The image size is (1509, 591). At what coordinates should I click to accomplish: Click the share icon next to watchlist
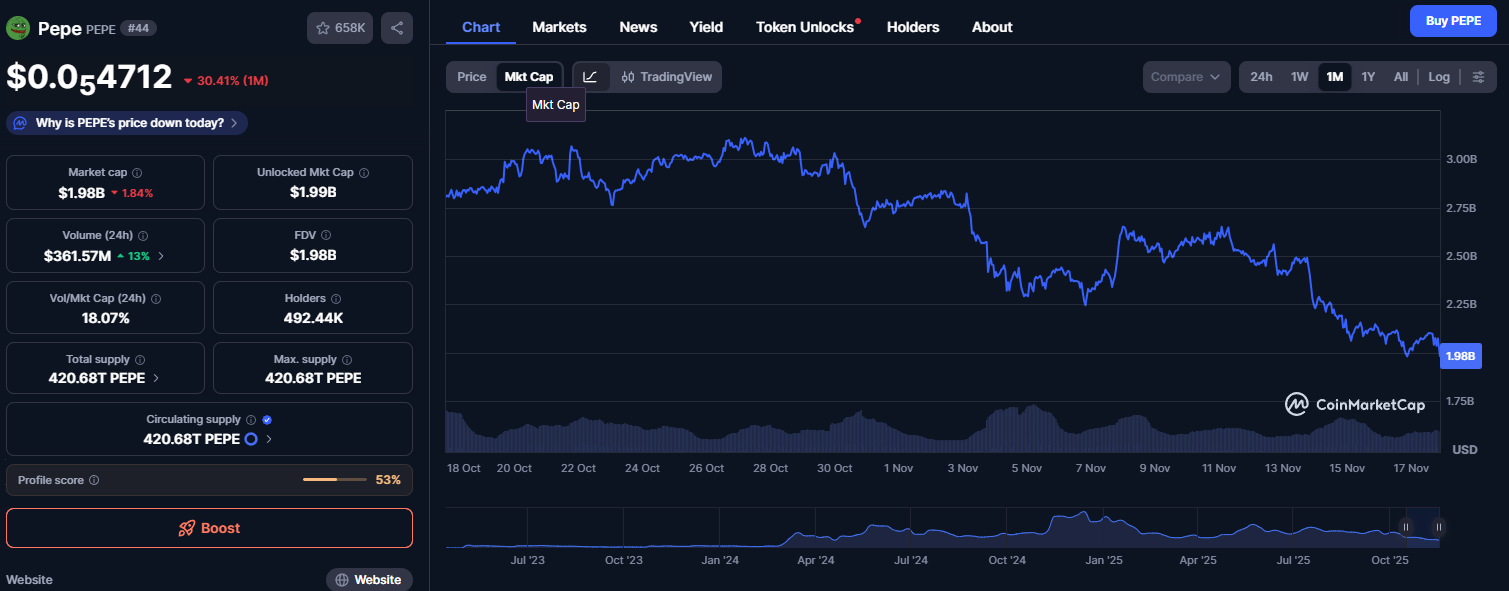click(x=397, y=28)
